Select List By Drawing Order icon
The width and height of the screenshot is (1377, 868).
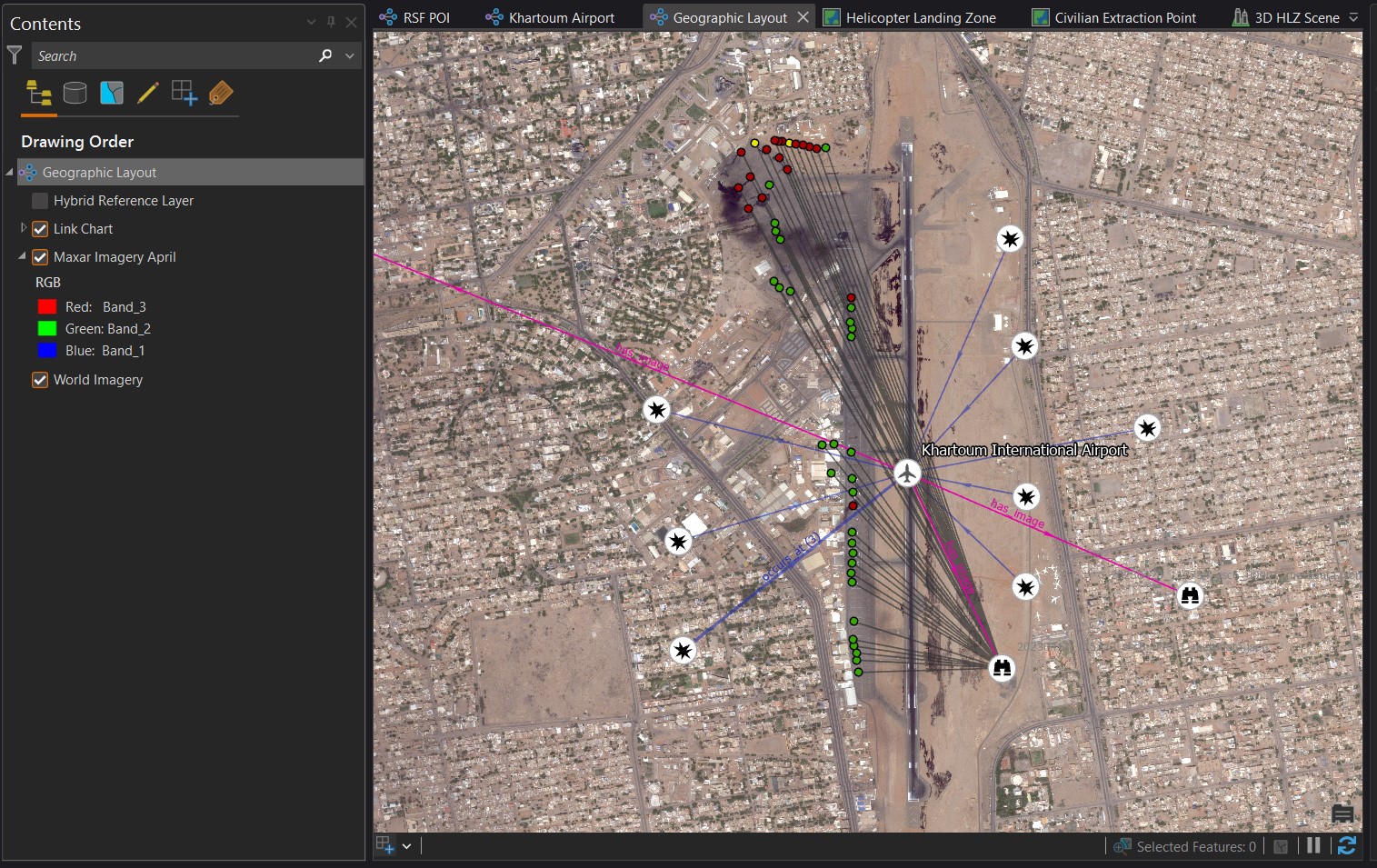tap(38, 93)
